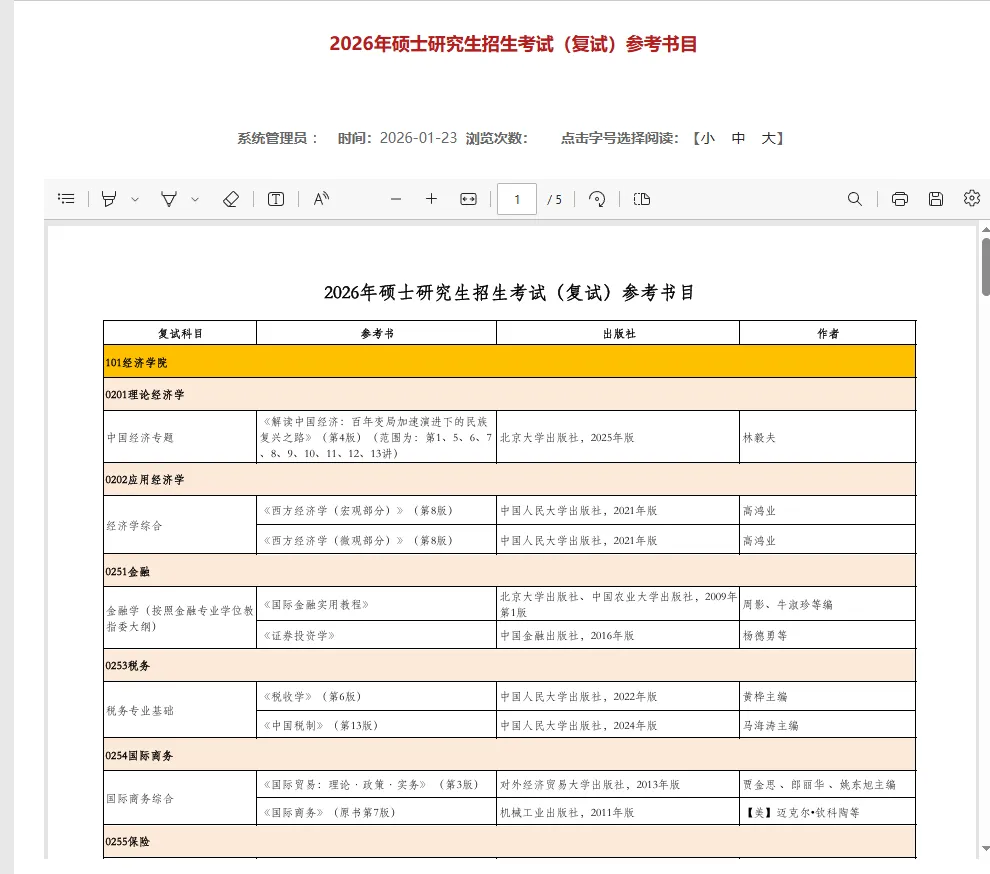Click the 0201理论经济学 row
990x874 pixels.
point(510,394)
